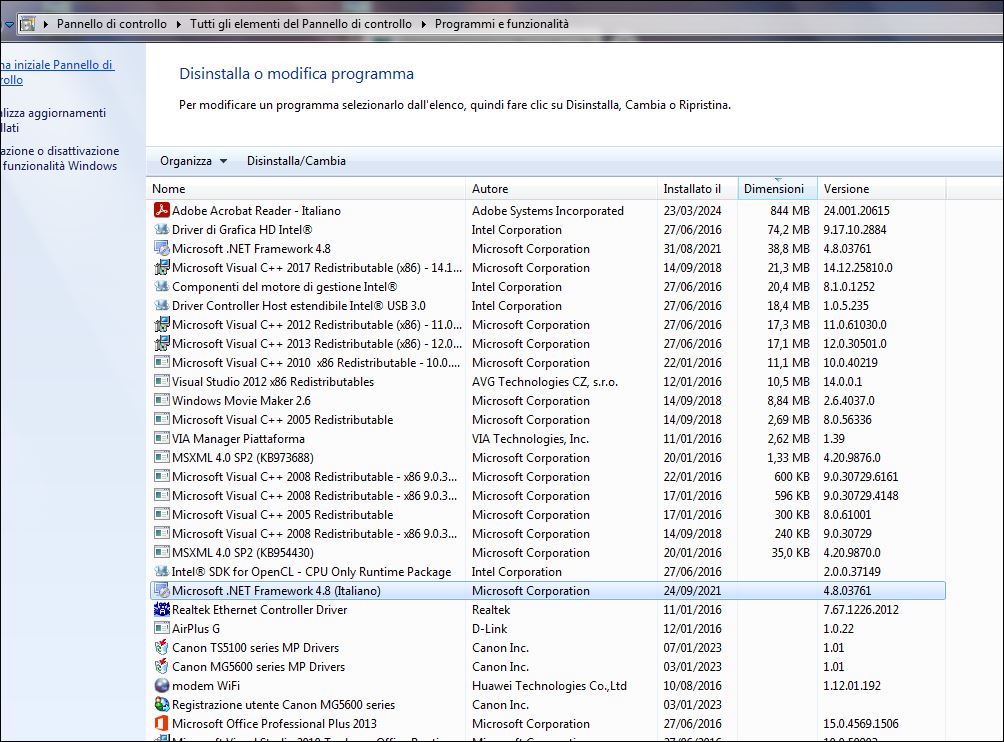Select the Microsoft .NET Framework 4.8 31/08/2021 icon
This screenshot has height=742, width=1004.
tap(161, 248)
